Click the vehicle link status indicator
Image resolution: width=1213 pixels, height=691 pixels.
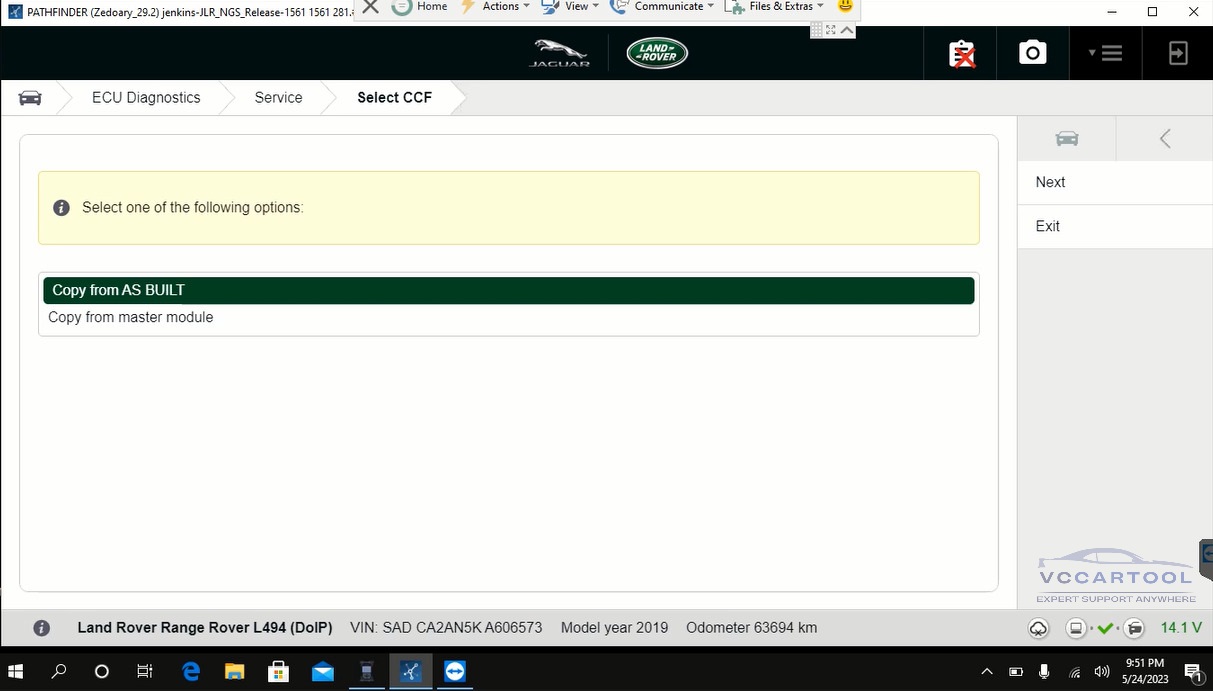(x=1105, y=628)
